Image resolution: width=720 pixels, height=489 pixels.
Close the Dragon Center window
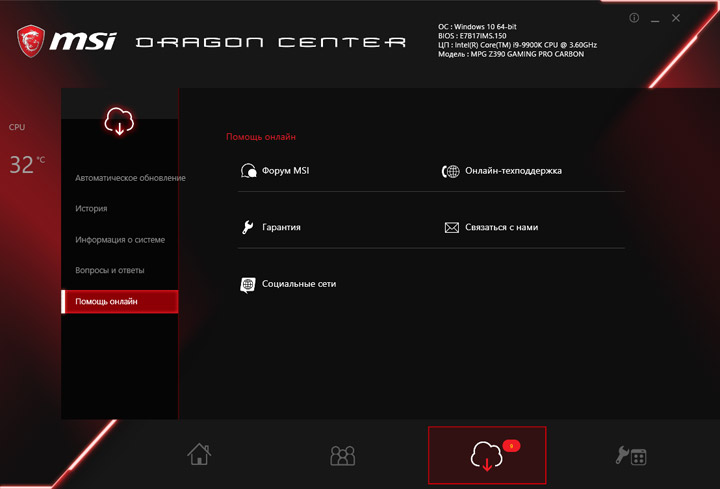(676, 18)
